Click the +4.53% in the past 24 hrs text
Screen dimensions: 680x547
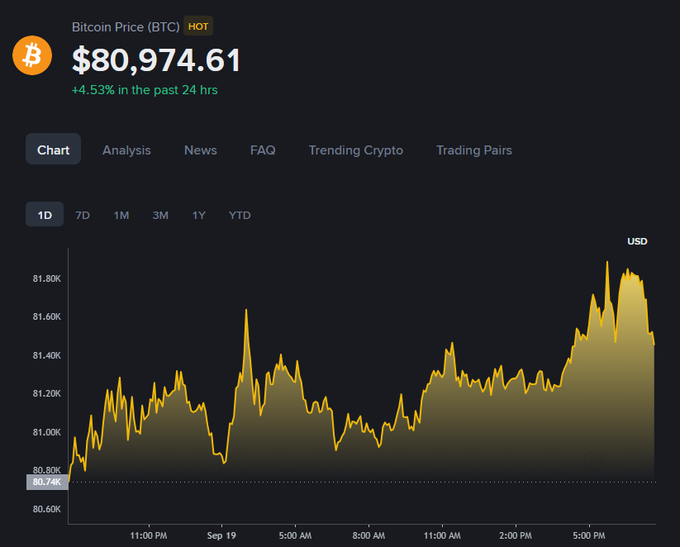coord(144,90)
